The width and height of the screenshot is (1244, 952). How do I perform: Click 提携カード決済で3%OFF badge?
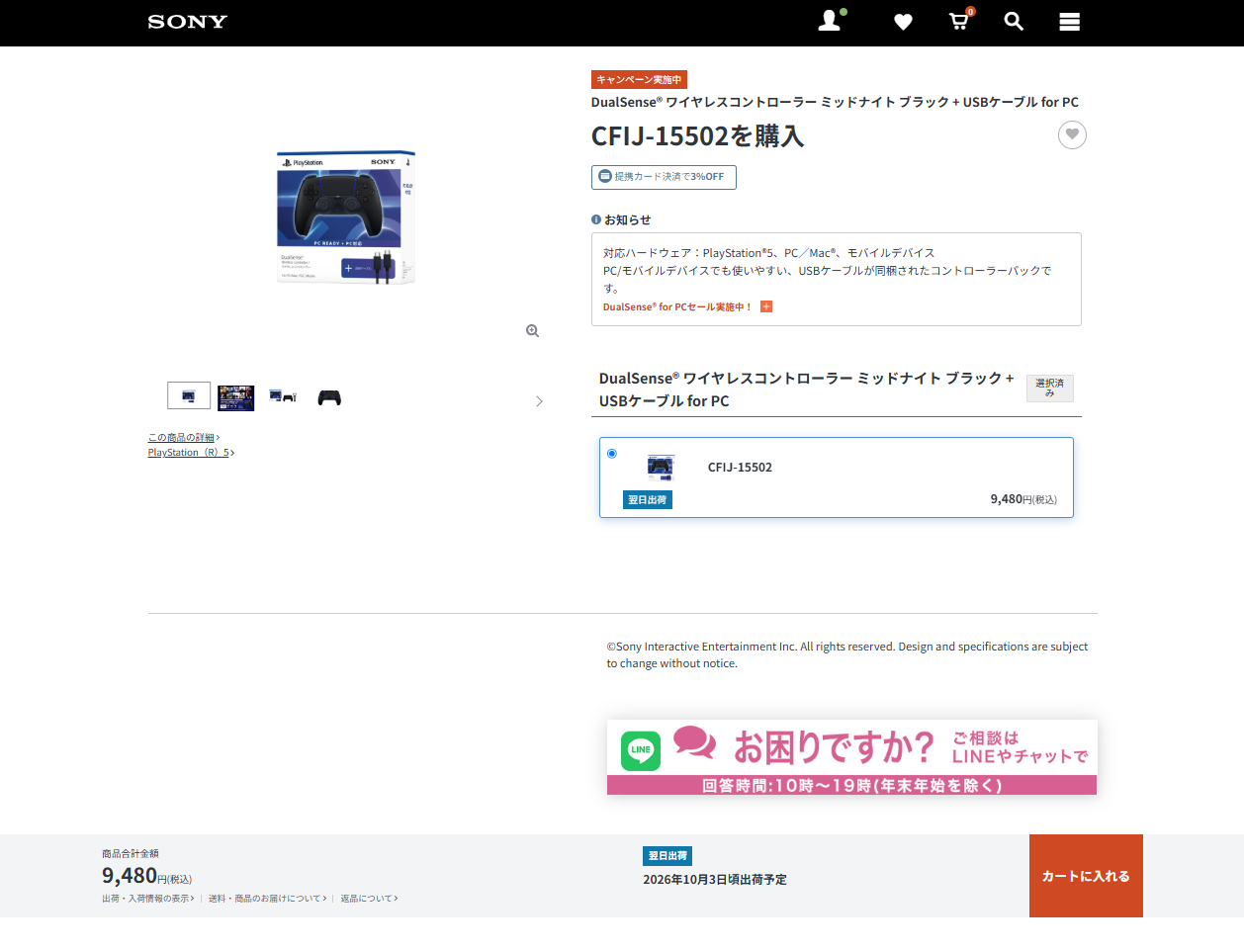click(x=664, y=177)
